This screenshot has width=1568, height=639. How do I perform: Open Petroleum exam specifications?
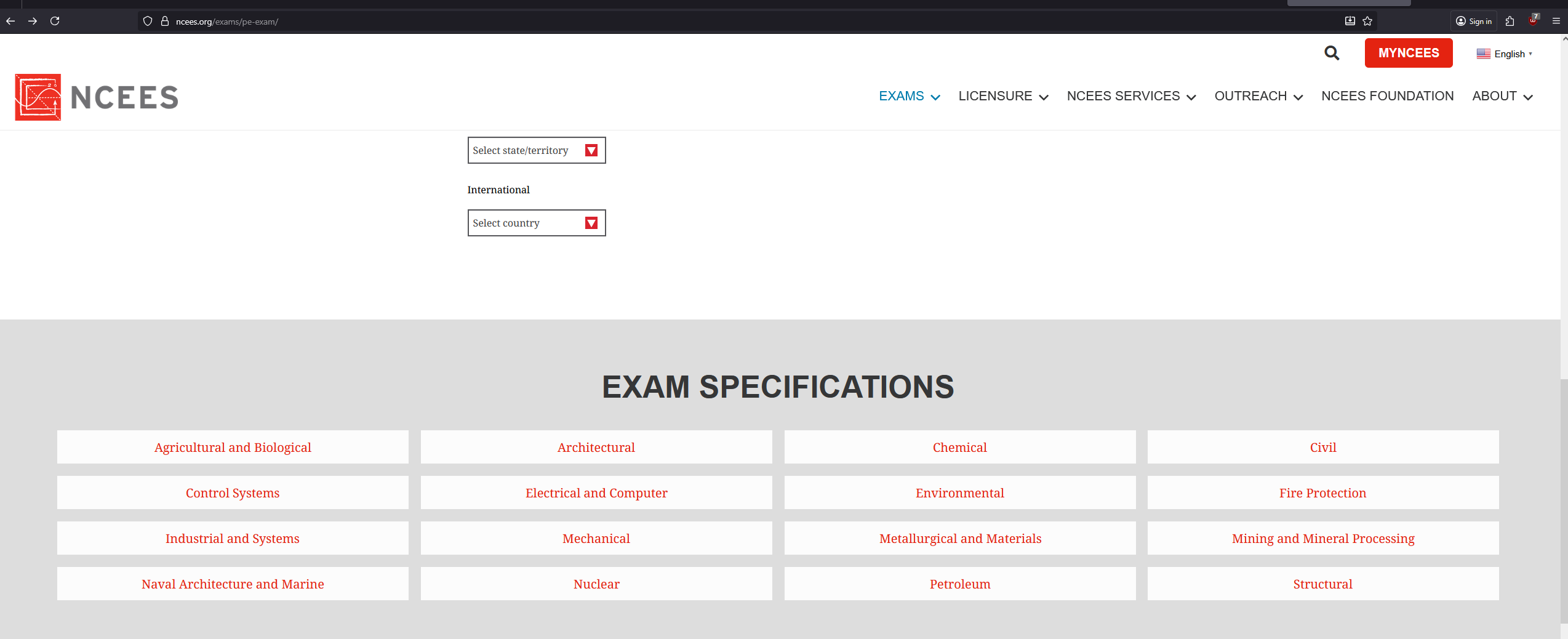(960, 584)
